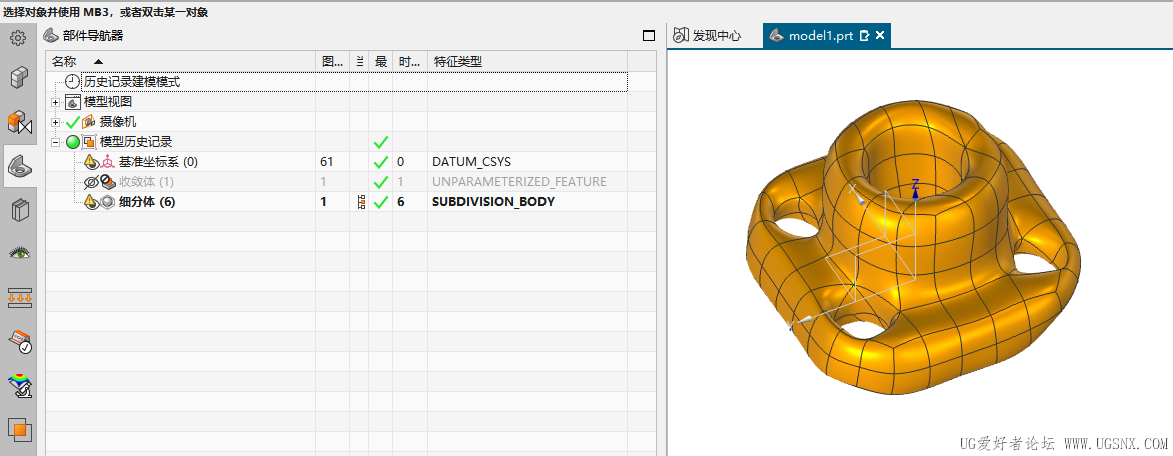This screenshot has height=456, width=1173.
Task: Click warning icon on 基准坐标系 row
Action: click(x=91, y=161)
